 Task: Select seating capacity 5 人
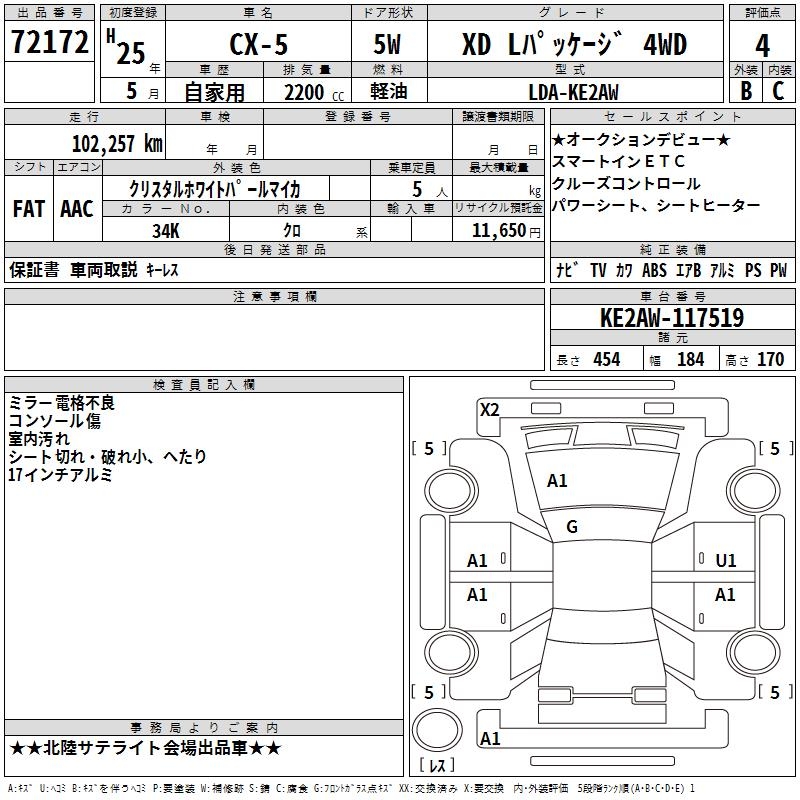430,189
